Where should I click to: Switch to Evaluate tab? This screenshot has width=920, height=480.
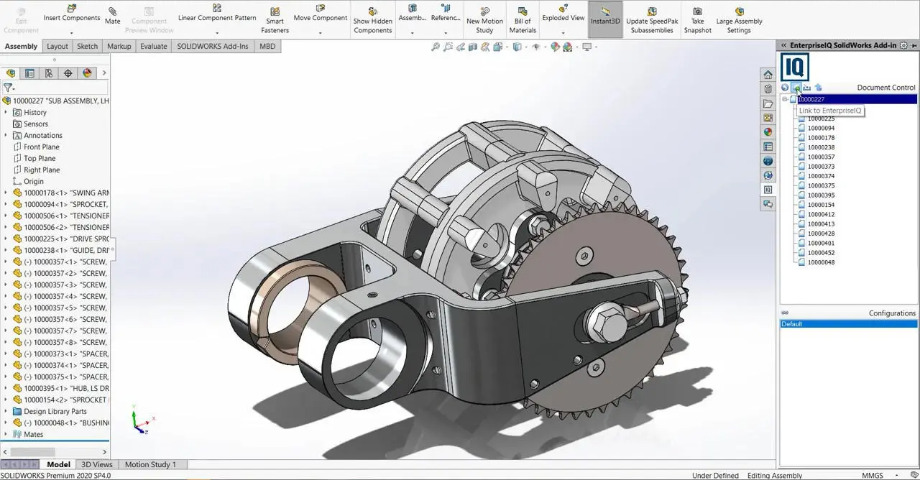coord(154,46)
